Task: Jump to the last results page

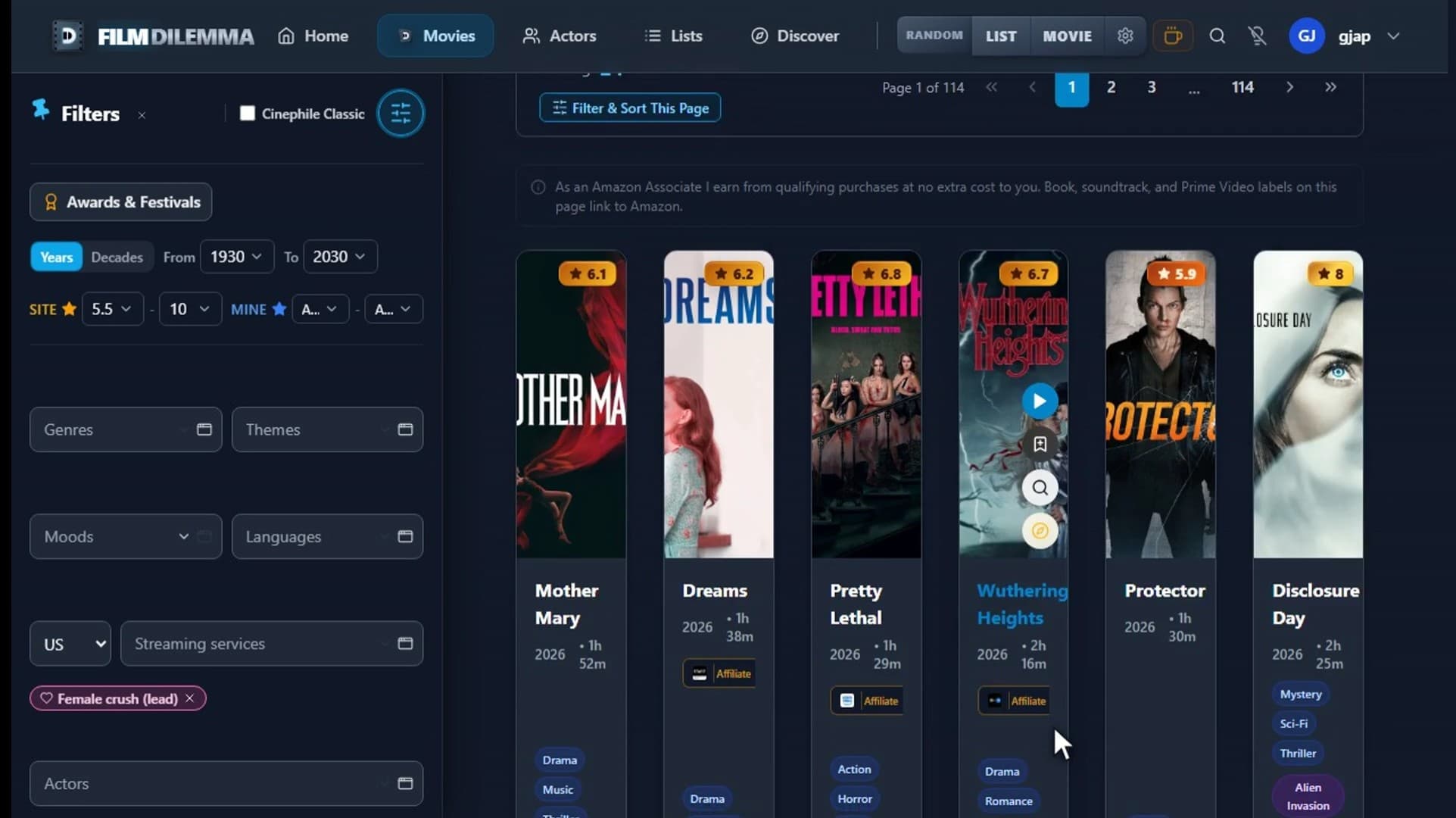Action: [x=1330, y=87]
